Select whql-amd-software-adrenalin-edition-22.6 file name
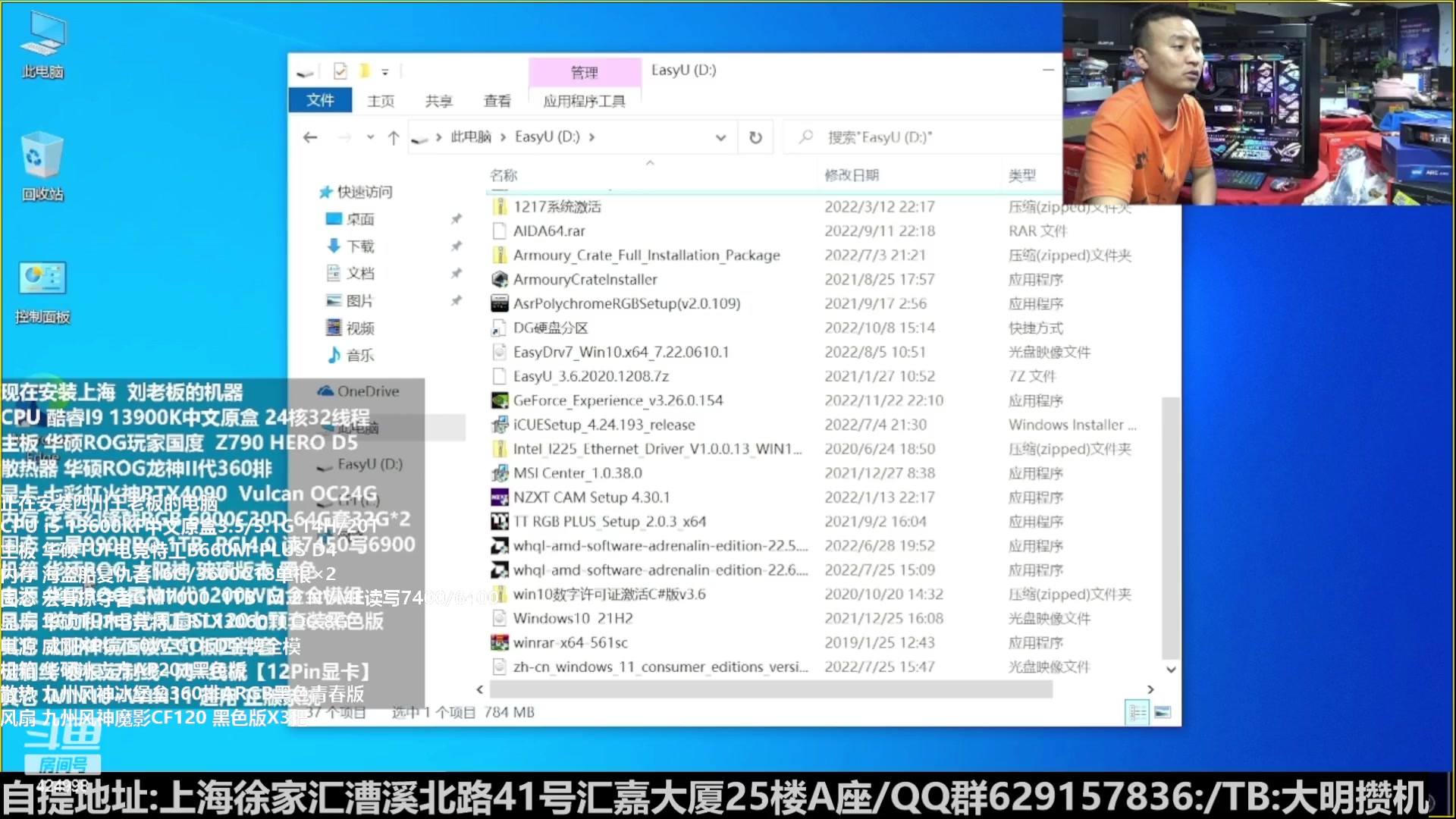Image resolution: width=1456 pixels, height=819 pixels. pyautogui.click(x=661, y=570)
